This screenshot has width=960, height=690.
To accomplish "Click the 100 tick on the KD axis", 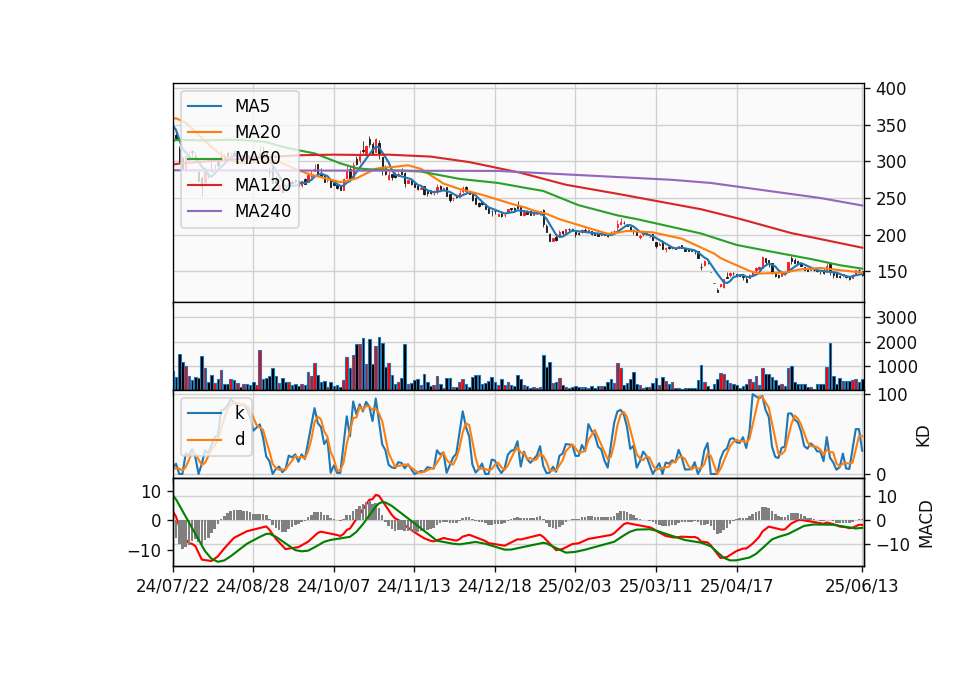I will point(891,395).
